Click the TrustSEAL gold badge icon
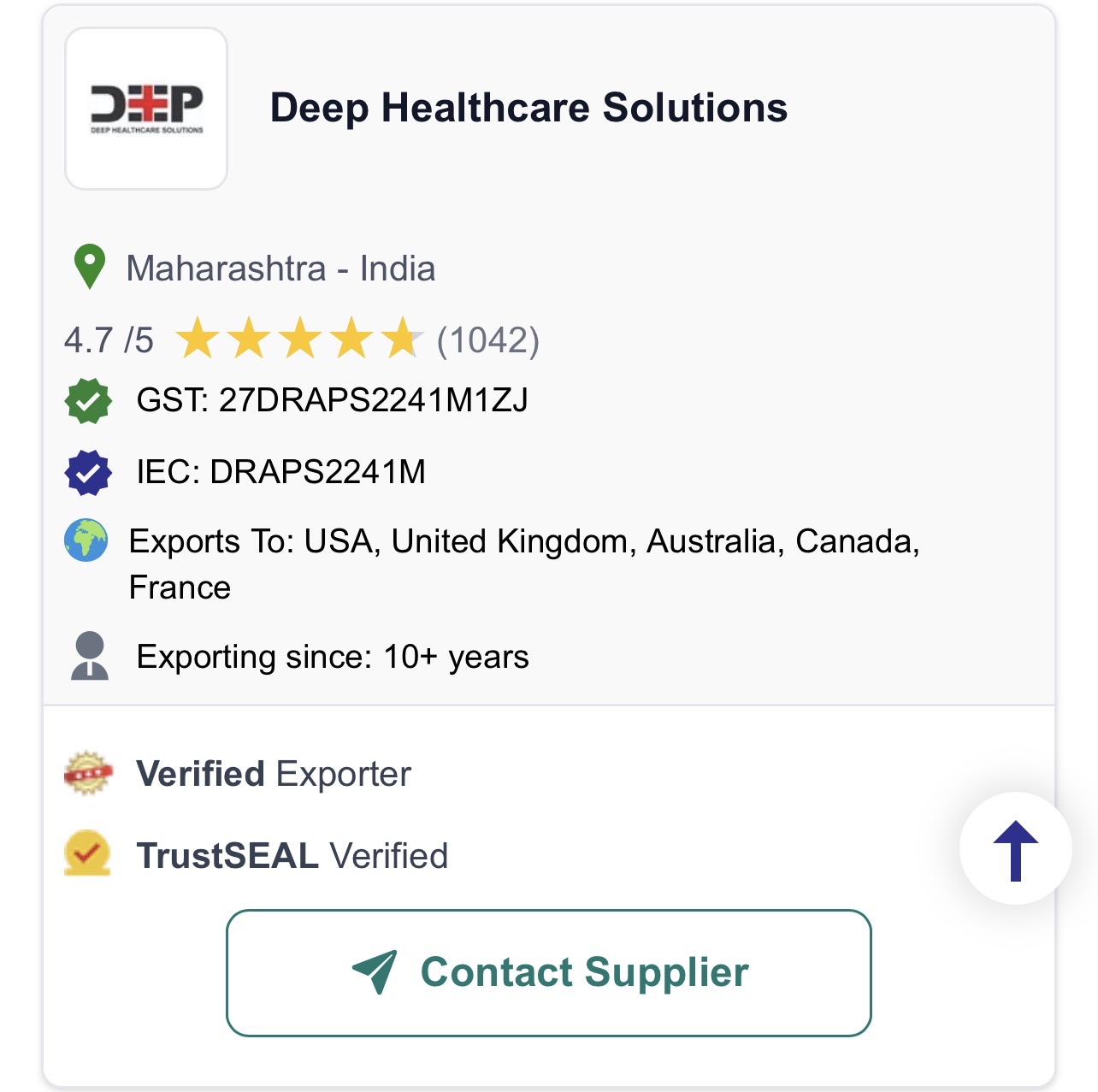1098x1092 pixels. pos(87,853)
